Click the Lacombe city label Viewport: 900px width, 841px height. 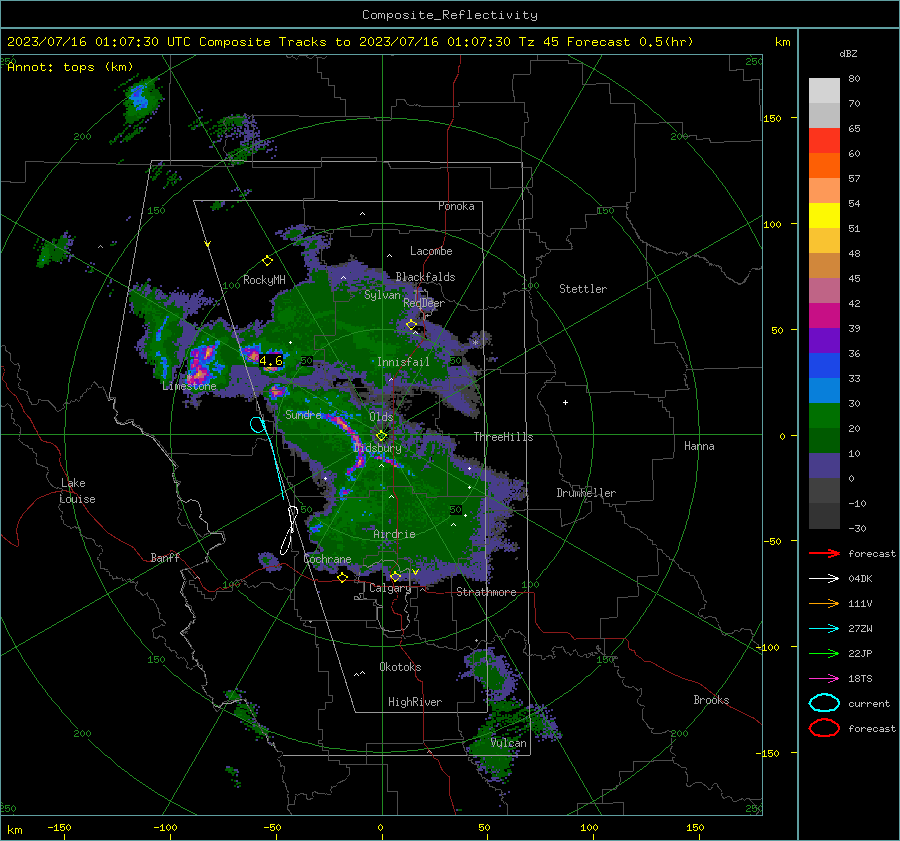[x=431, y=251]
